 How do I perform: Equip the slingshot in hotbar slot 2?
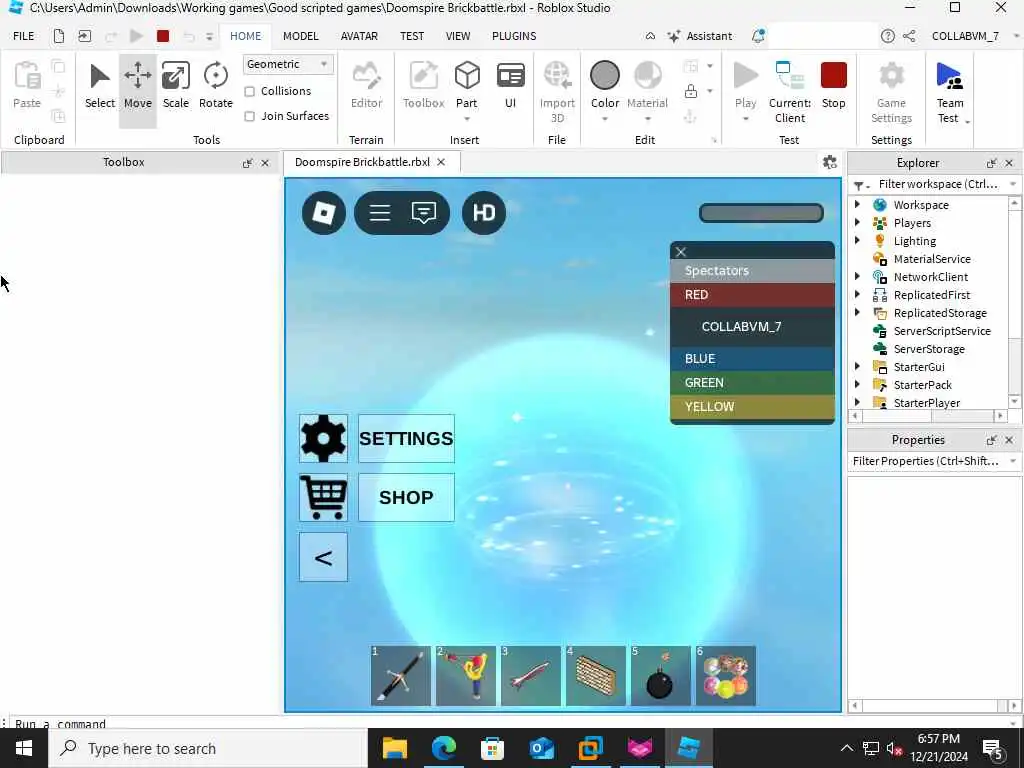pyautogui.click(x=466, y=676)
